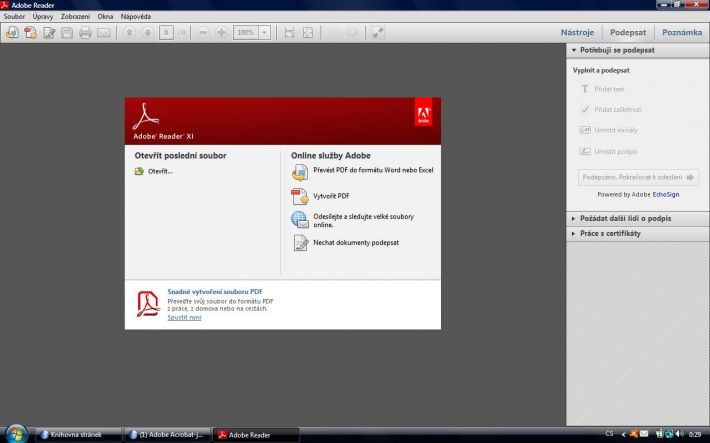
Task: Click Snadné vytvoření souboru PDF heading
Action: point(215,292)
